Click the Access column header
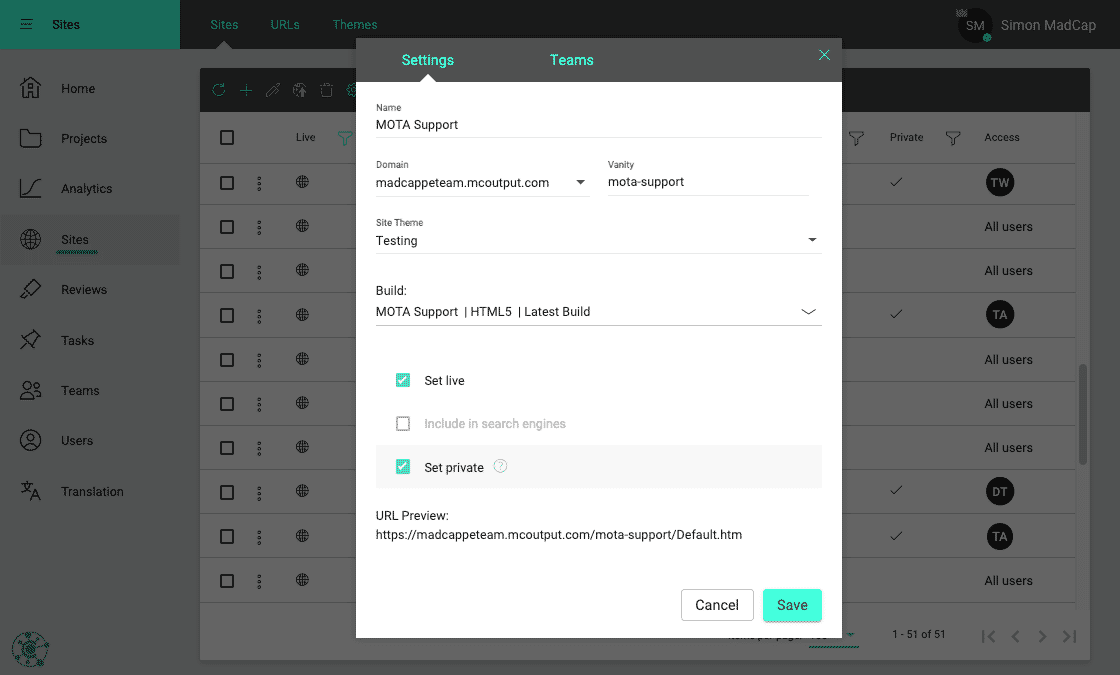 pos(1001,137)
